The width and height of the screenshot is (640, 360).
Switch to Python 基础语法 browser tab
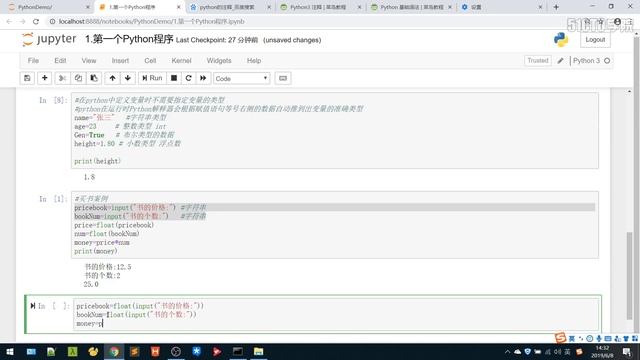tap(411, 7)
